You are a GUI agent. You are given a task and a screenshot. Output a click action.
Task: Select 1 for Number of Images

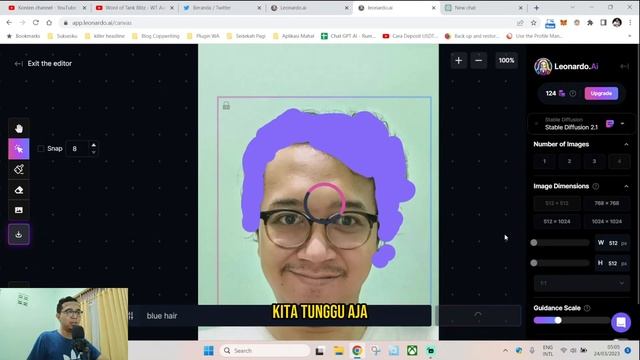click(x=544, y=161)
